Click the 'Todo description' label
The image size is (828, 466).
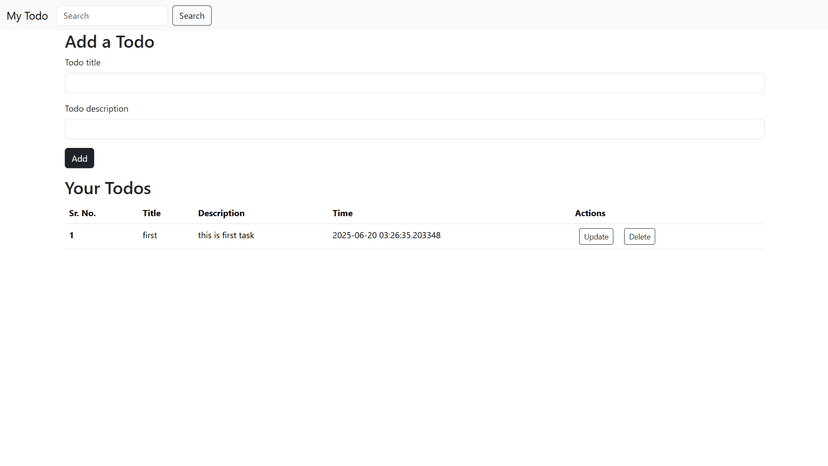[97, 109]
